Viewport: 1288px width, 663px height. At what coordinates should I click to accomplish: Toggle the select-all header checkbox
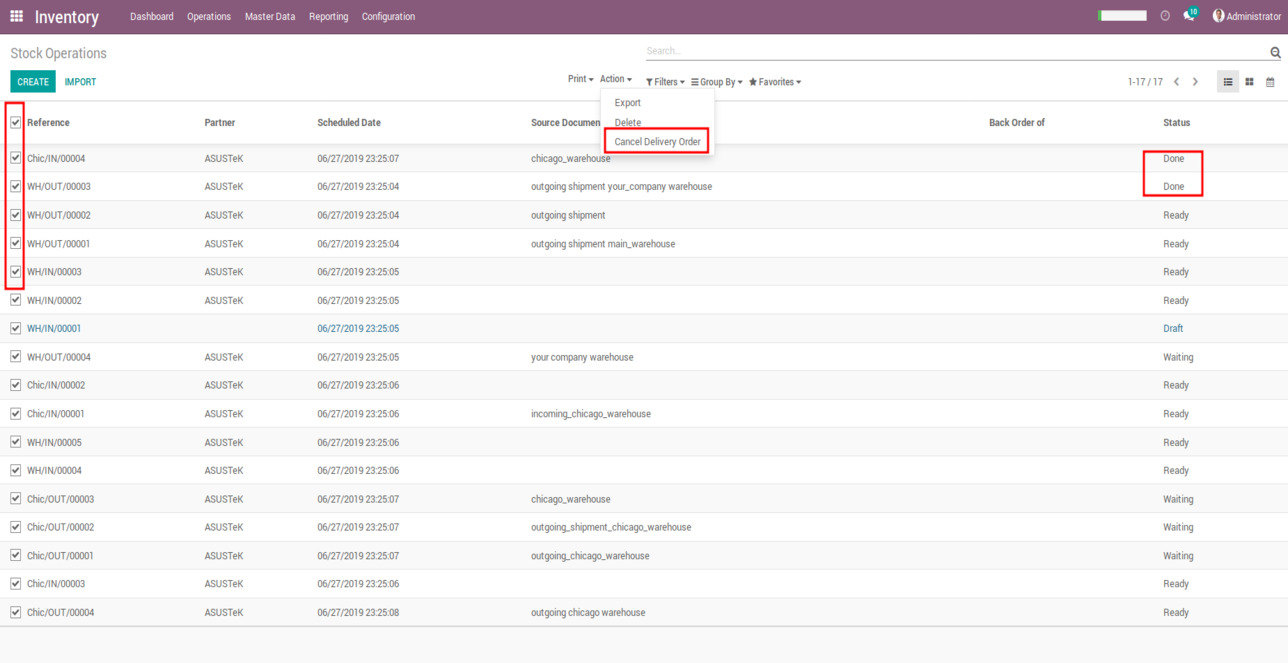[x=15, y=123]
